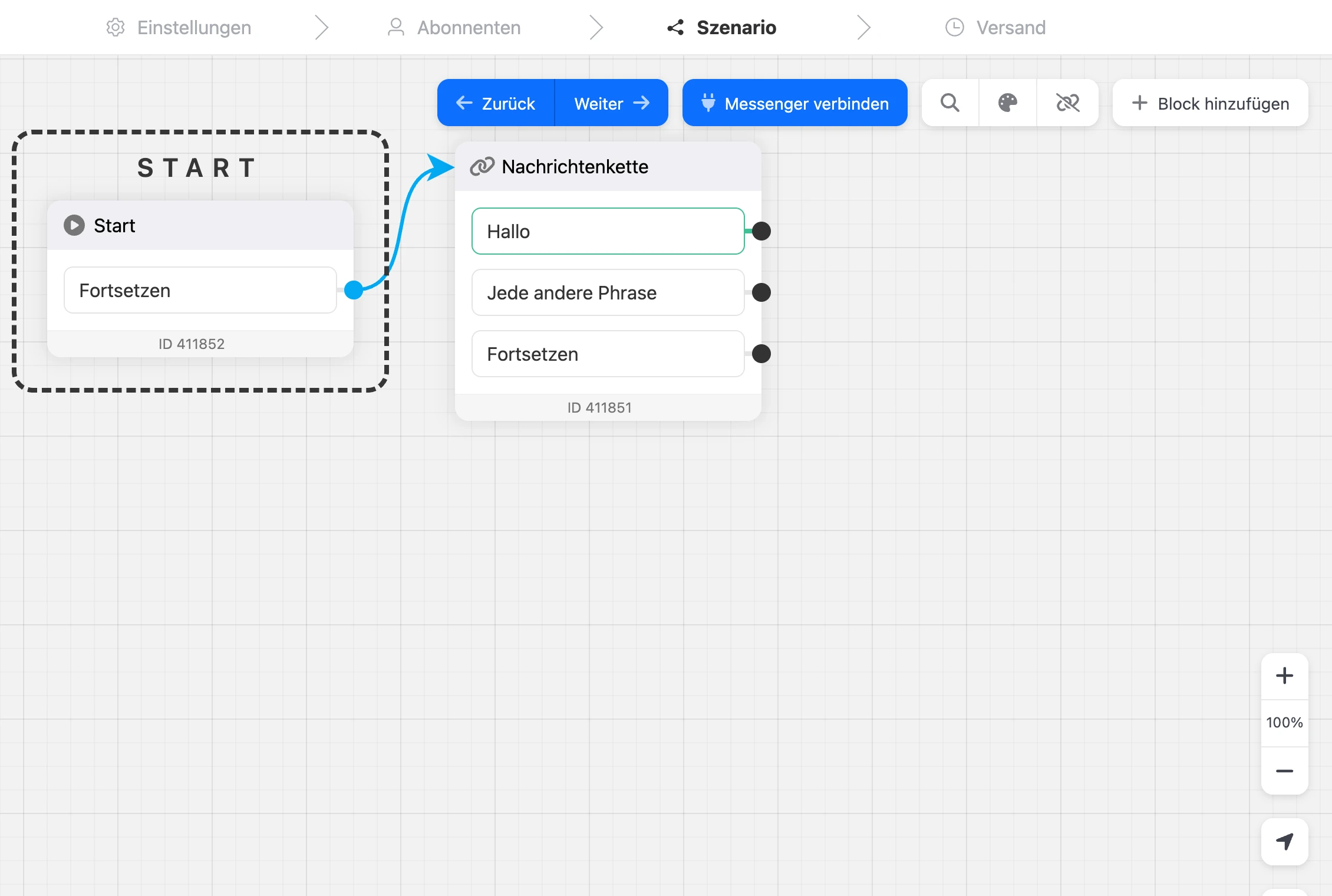Click Block hinzufügen
1332x896 pixels.
tap(1211, 103)
